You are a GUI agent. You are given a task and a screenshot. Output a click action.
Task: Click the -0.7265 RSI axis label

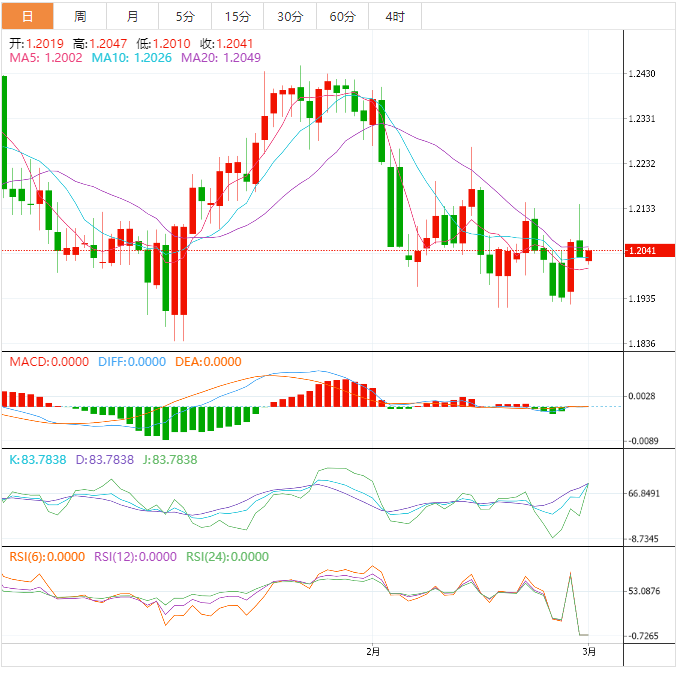pyautogui.click(x=643, y=636)
